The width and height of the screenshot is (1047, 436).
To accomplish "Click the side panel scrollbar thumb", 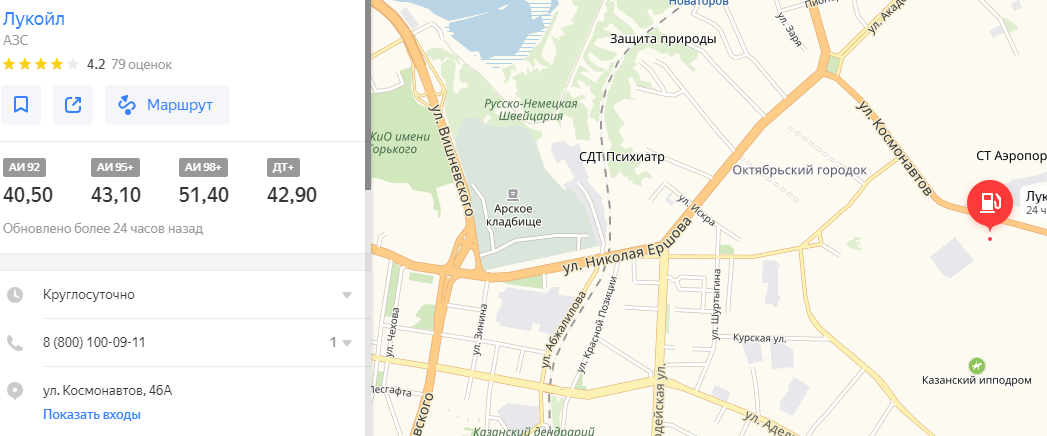I will point(368,93).
